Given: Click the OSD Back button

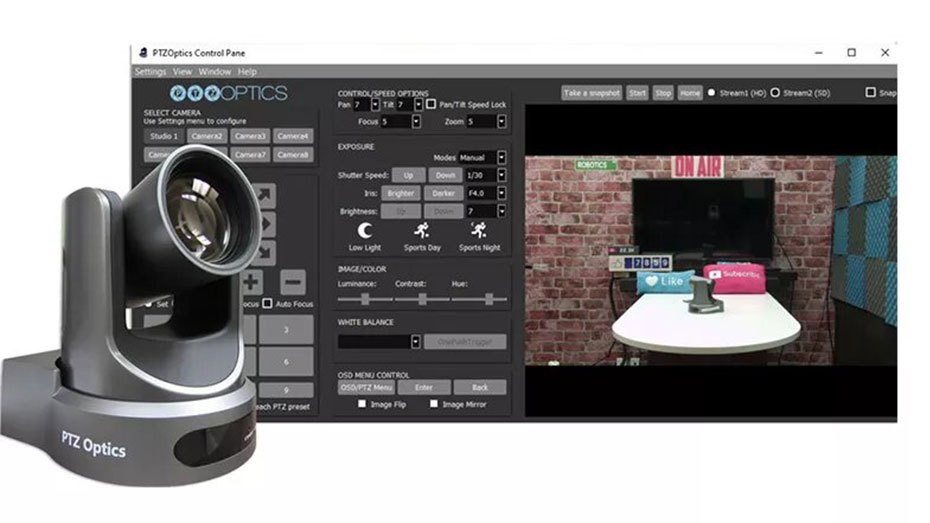Looking at the screenshot, I should click(480, 387).
